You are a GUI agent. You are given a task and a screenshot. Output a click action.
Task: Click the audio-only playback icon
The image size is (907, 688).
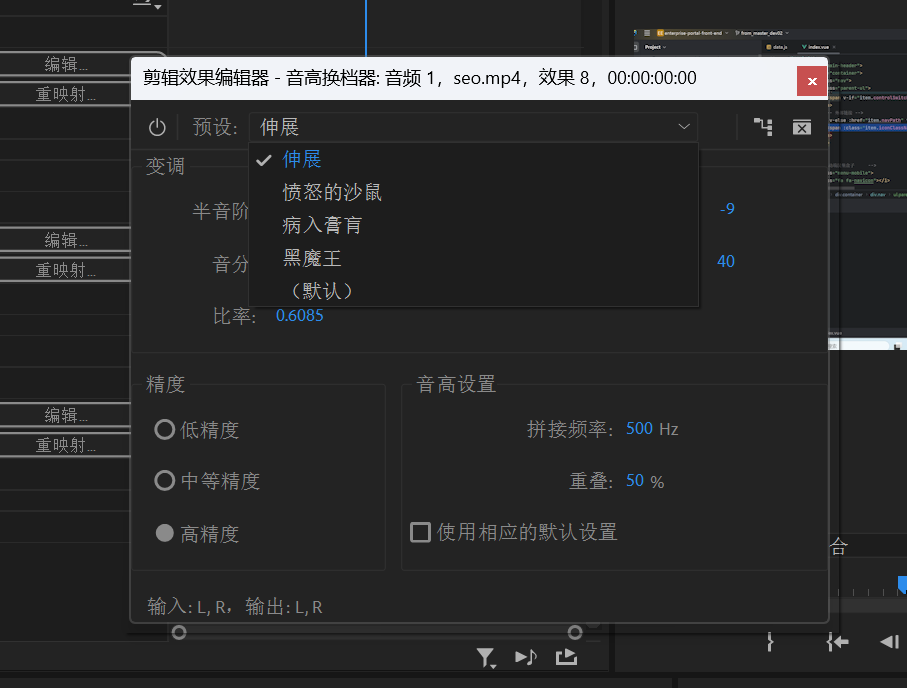point(526,657)
